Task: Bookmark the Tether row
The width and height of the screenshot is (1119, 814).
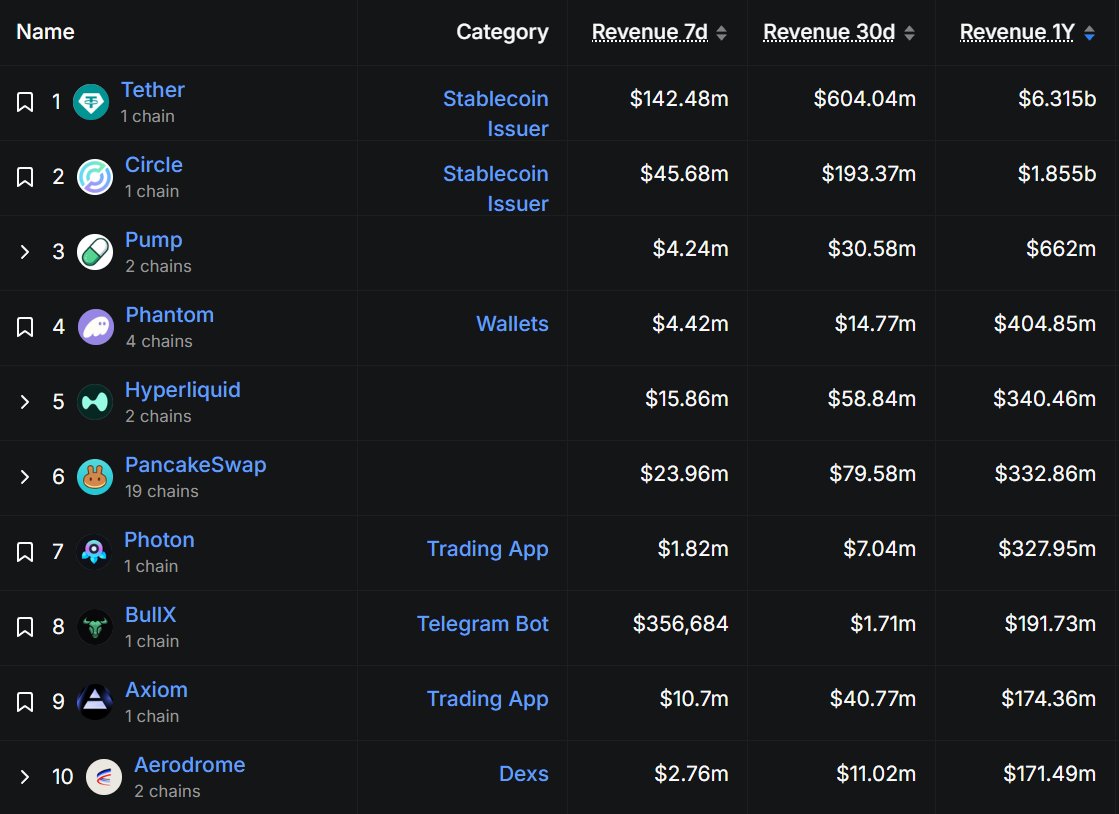Action: [25, 102]
